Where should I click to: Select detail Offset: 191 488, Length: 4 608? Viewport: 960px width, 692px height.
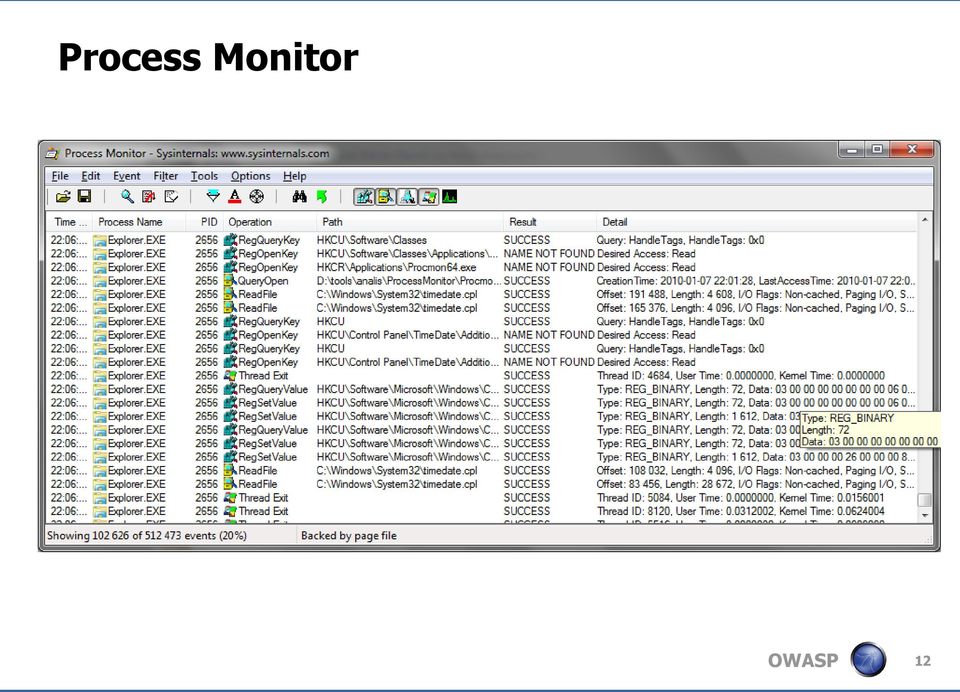(756, 294)
